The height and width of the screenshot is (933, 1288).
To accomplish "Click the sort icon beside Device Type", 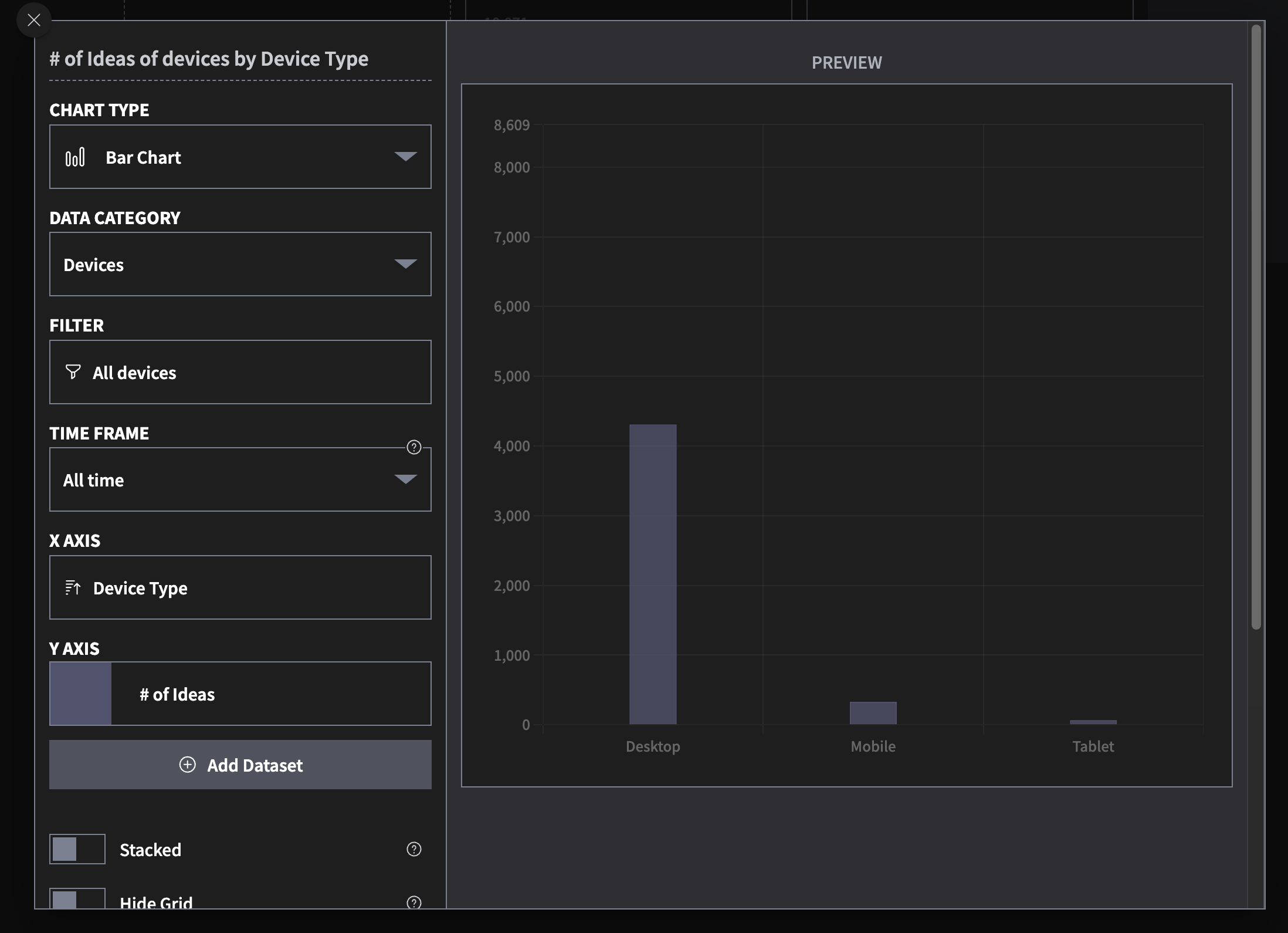I will (73, 587).
